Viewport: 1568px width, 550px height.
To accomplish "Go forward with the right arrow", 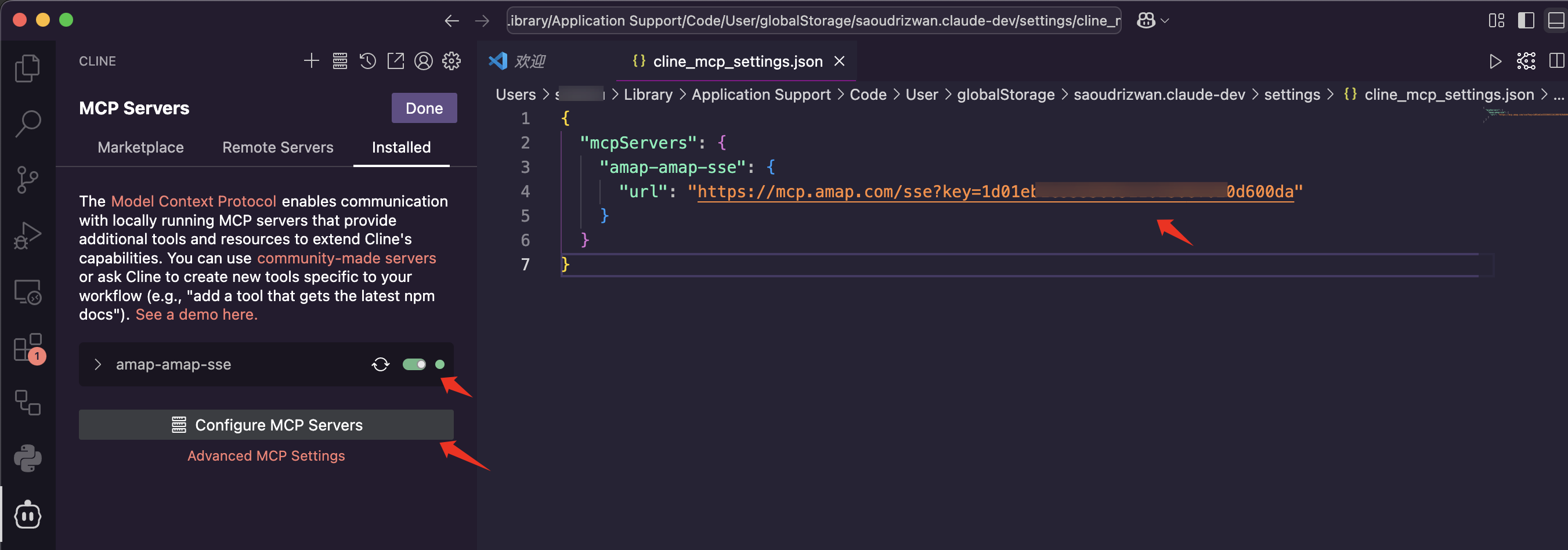I will point(482,21).
